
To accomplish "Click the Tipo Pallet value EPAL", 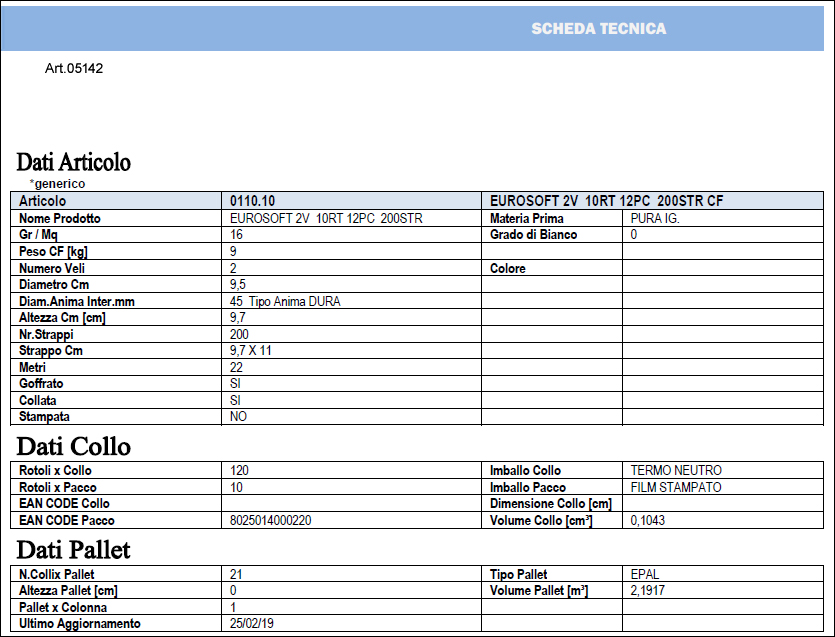I will click(x=645, y=574).
